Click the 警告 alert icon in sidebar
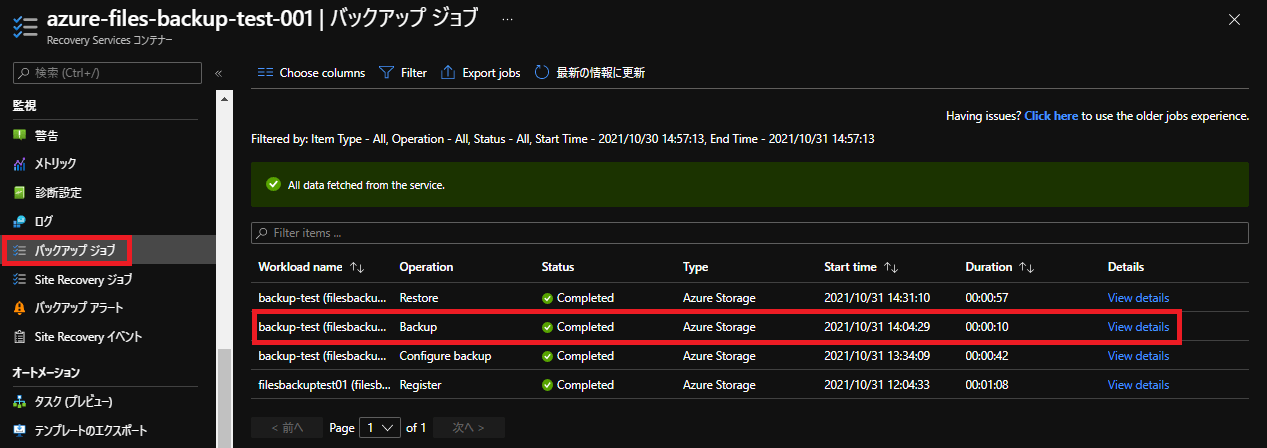Viewport: 1267px width, 448px height. [19, 135]
